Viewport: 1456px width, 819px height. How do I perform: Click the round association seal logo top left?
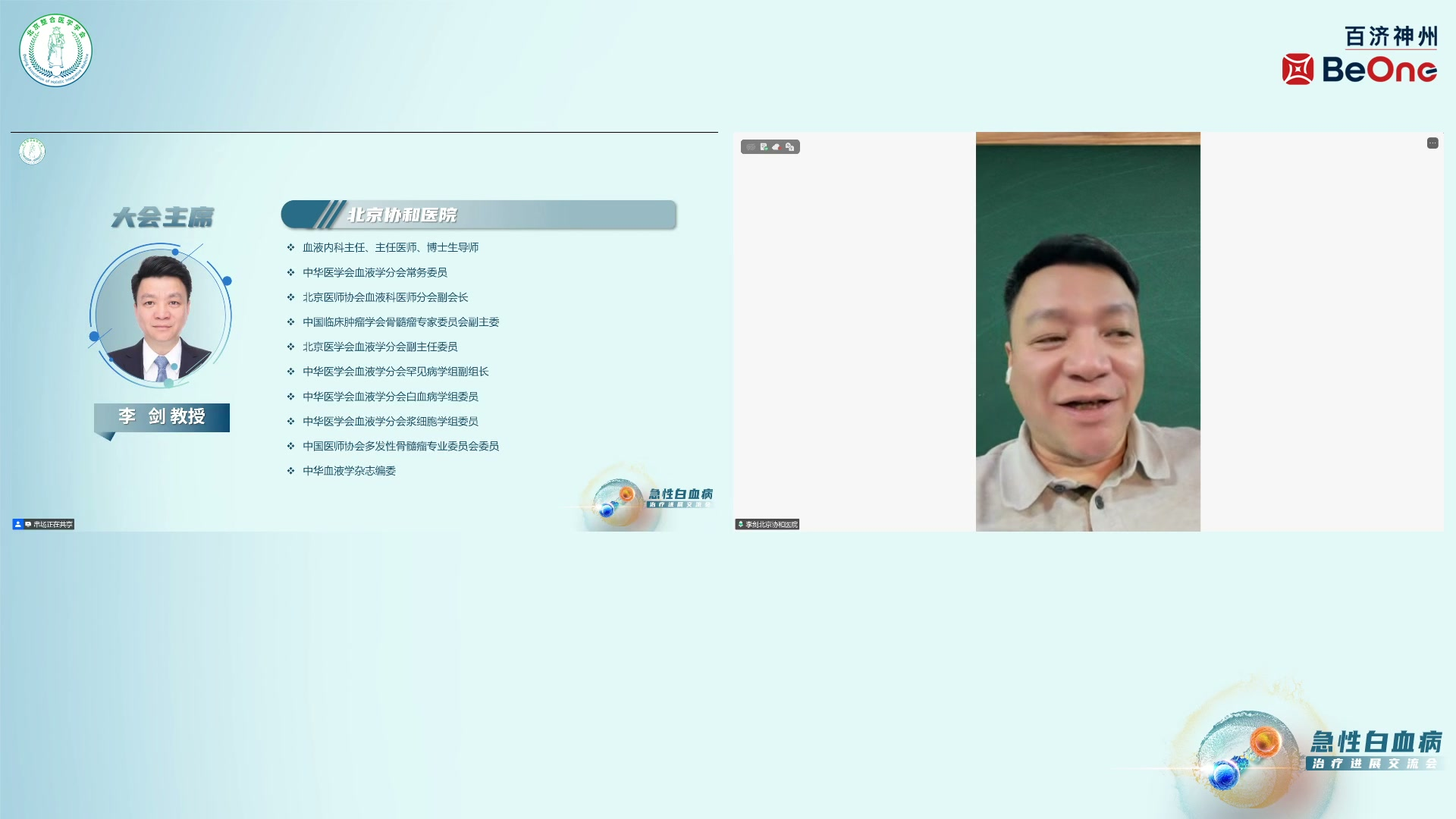(55, 50)
